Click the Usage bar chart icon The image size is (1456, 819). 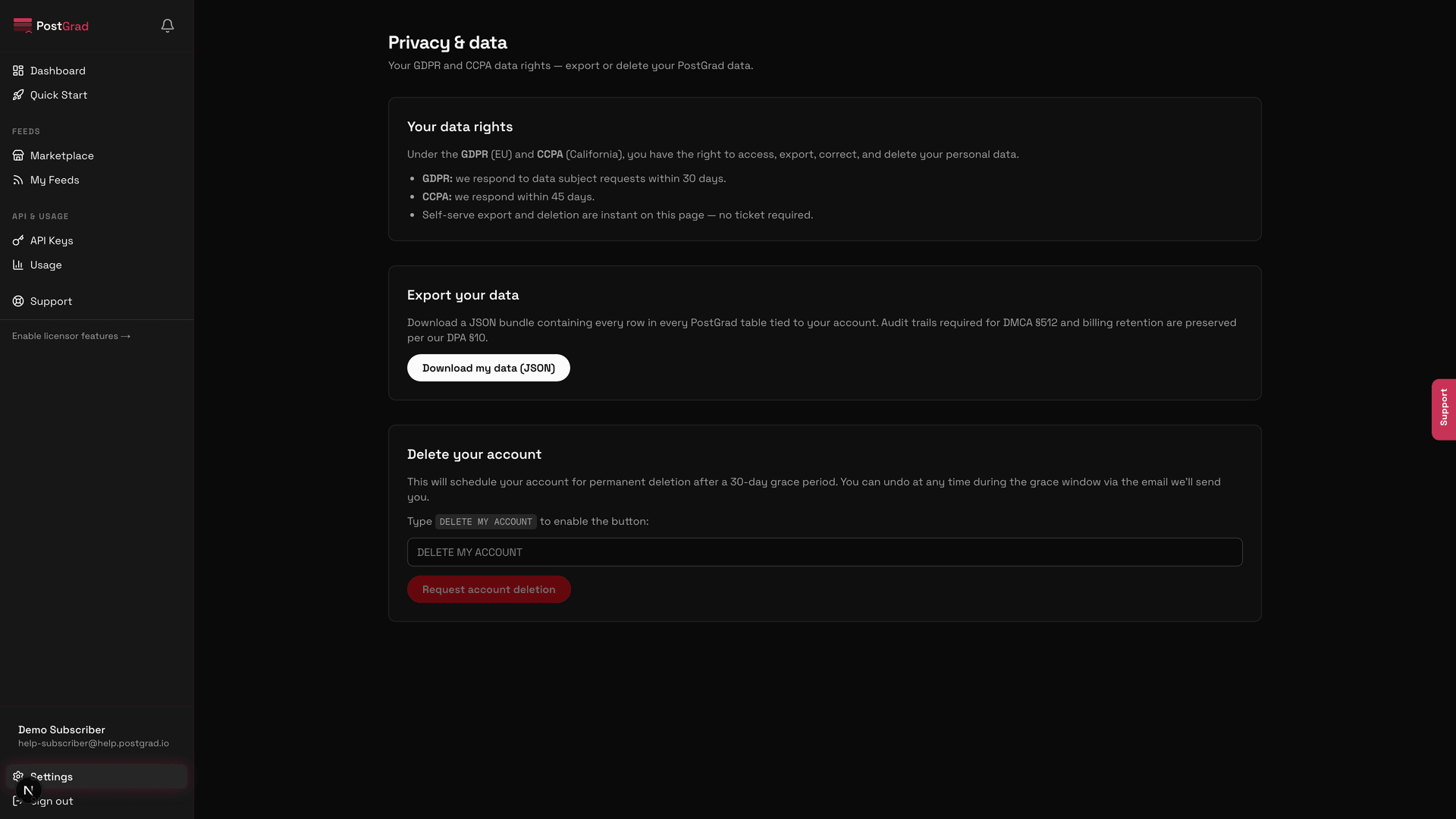pos(18,265)
